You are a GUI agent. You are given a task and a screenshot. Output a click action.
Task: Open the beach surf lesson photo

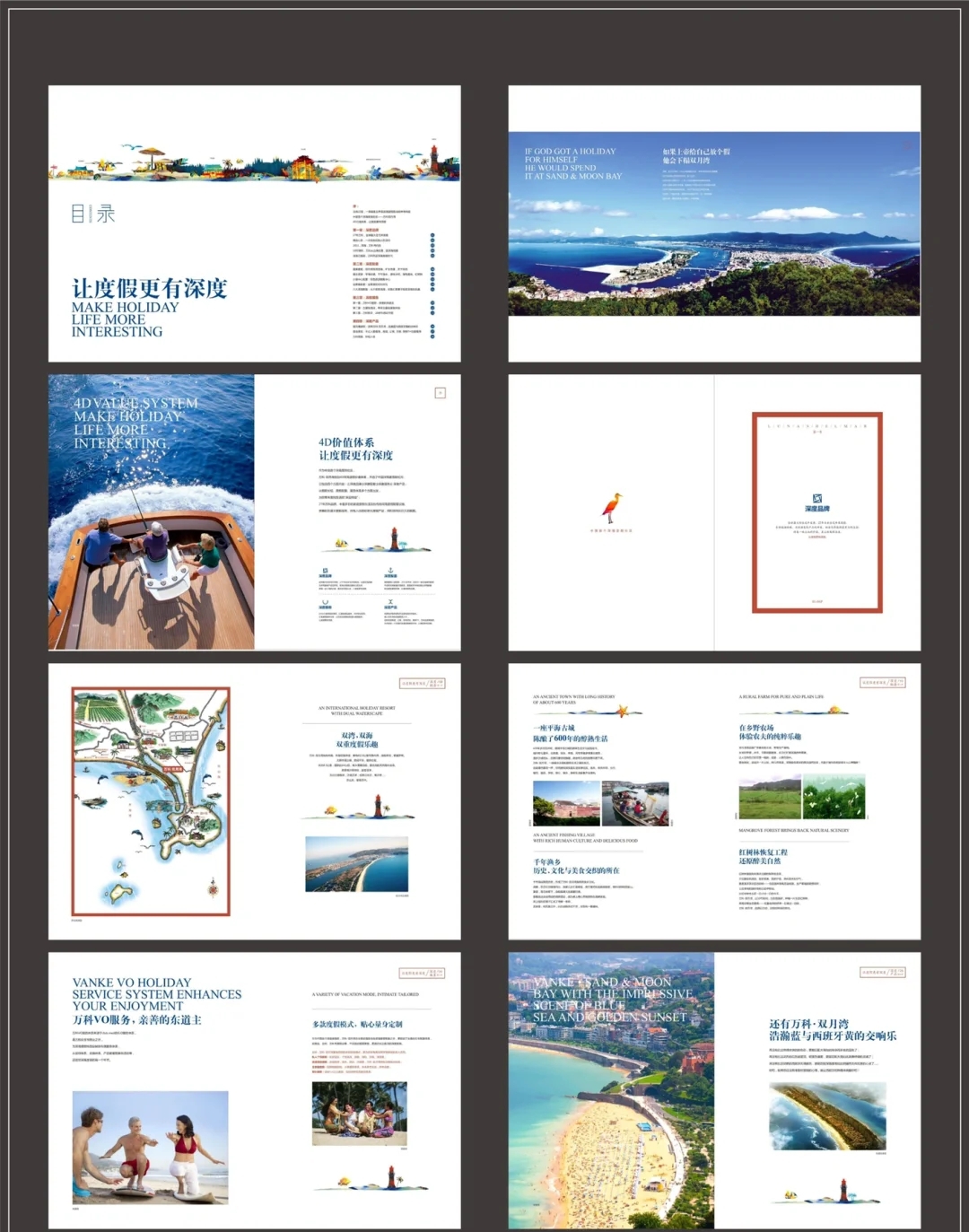pos(150,1148)
